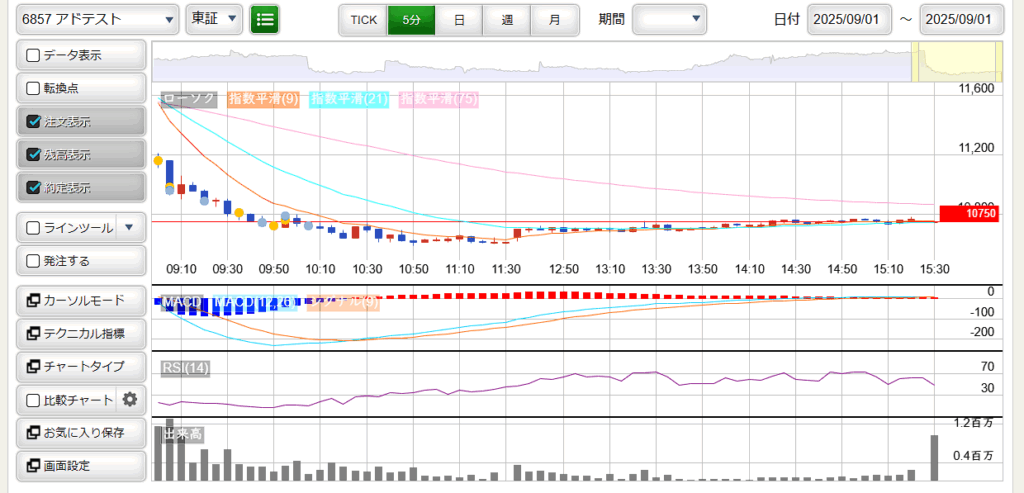The height and width of the screenshot is (493, 1024).
Task: Enable 発注する checkbox
Action: (33, 261)
